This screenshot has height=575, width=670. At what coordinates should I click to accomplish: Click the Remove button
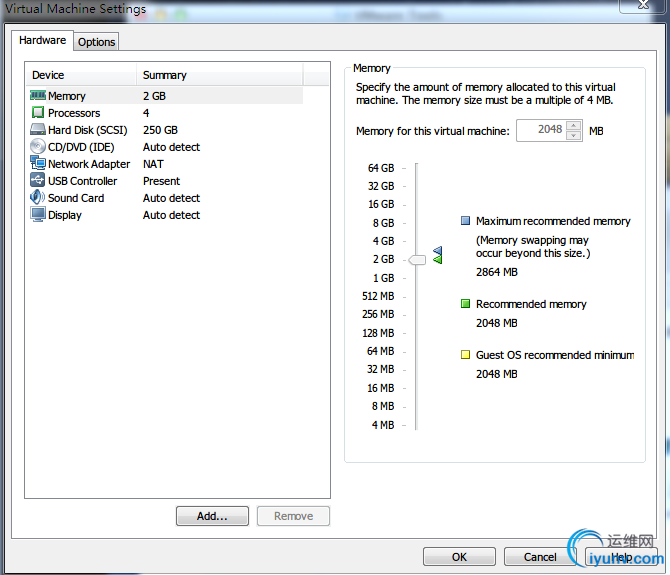pos(294,516)
